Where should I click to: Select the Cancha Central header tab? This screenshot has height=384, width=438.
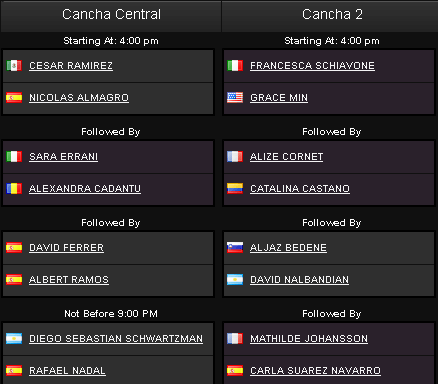click(x=111, y=16)
